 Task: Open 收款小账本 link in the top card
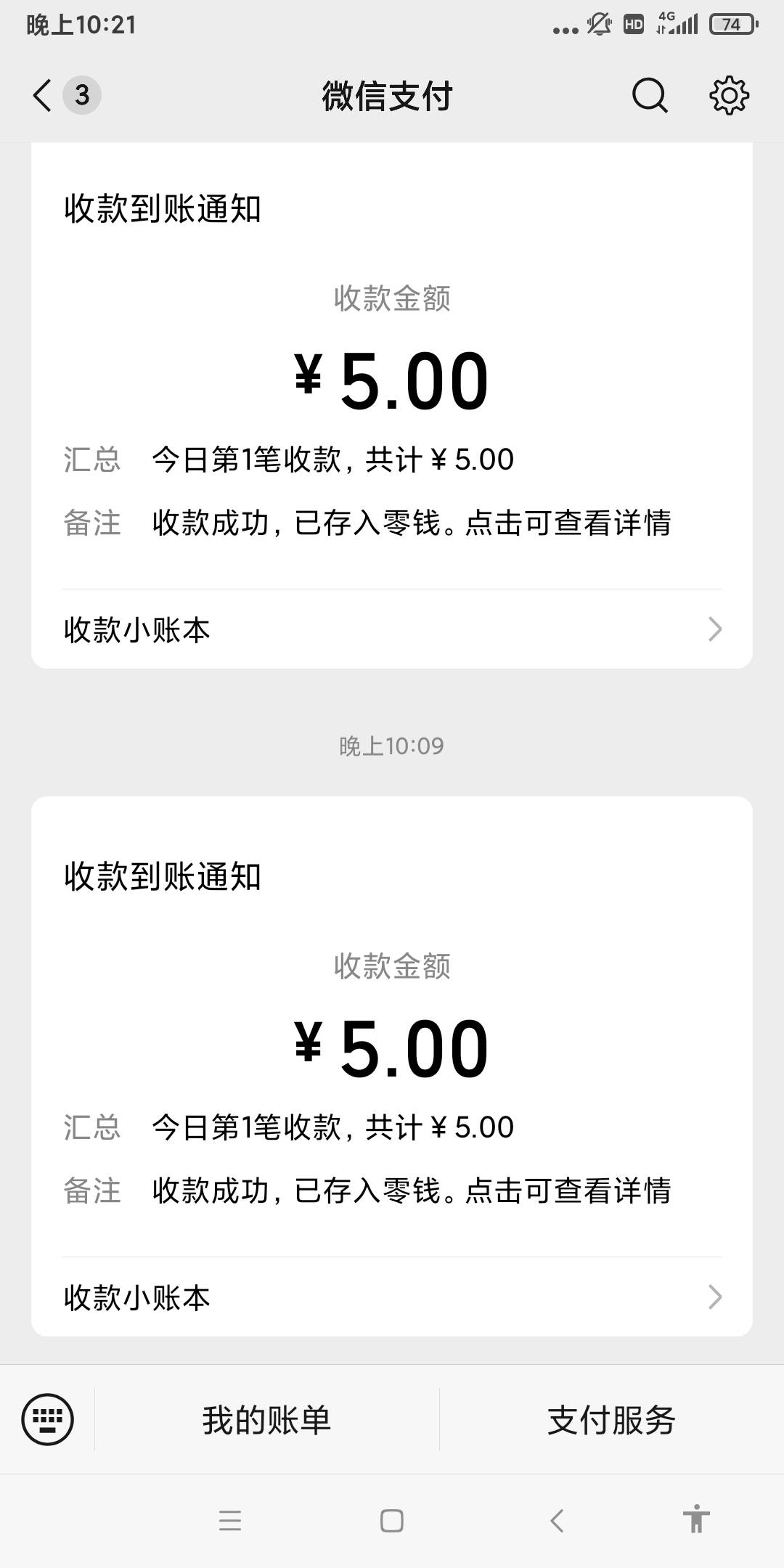(137, 629)
